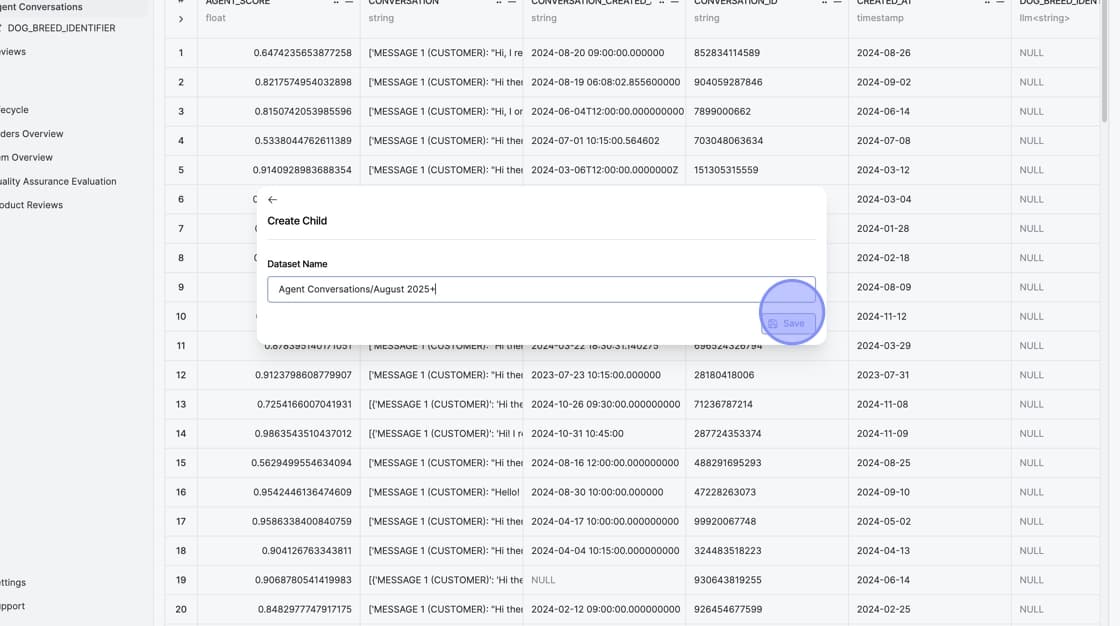Click the Save button in the dialog
1120x626 pixels.
(x=787, y=323)
